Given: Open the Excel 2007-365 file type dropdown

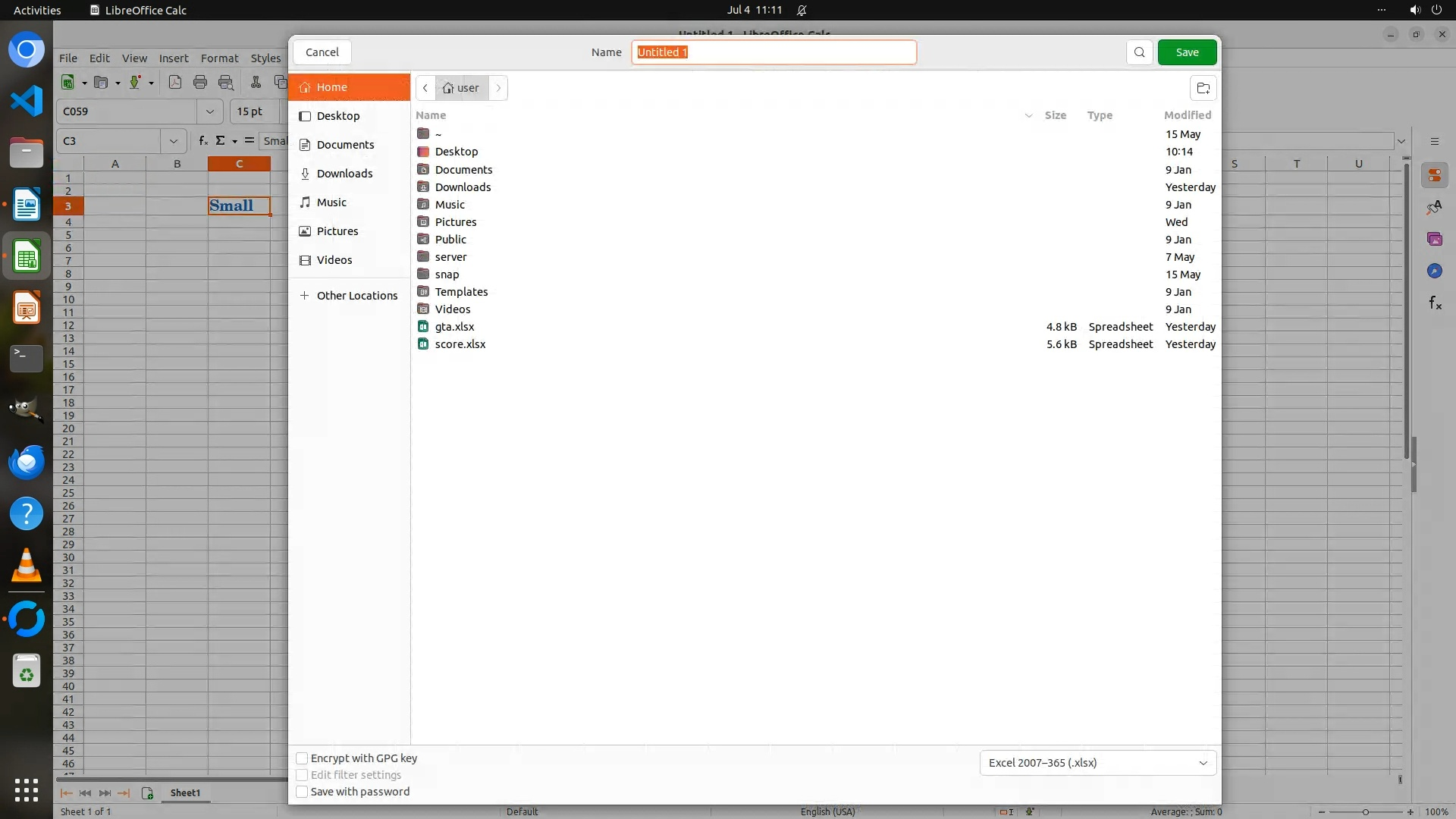Looking at the screenshot, I should (x=1097, y=763).
